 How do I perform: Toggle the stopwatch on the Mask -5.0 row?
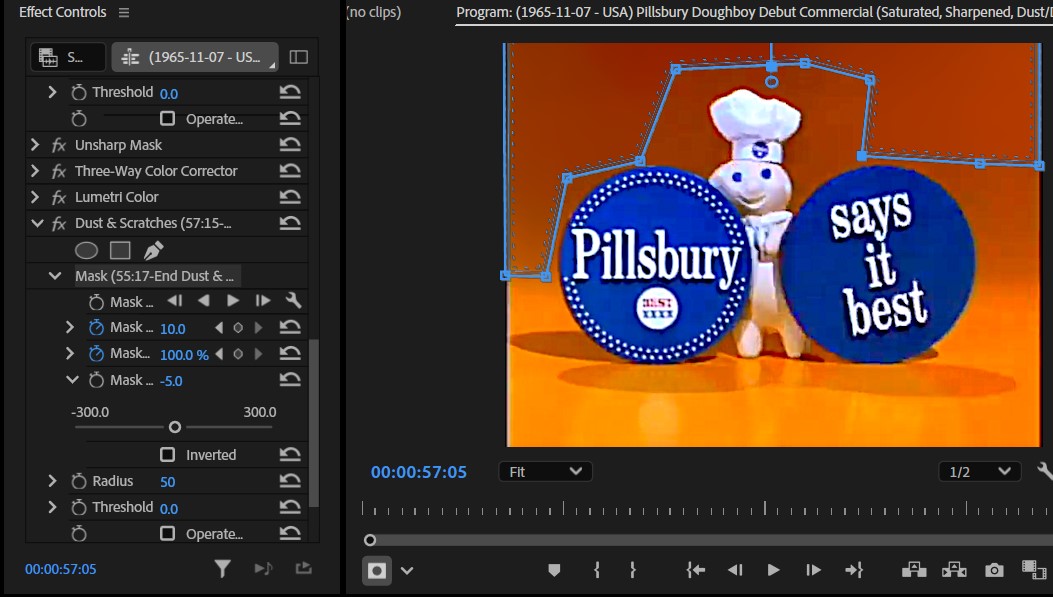click(96, 380)
